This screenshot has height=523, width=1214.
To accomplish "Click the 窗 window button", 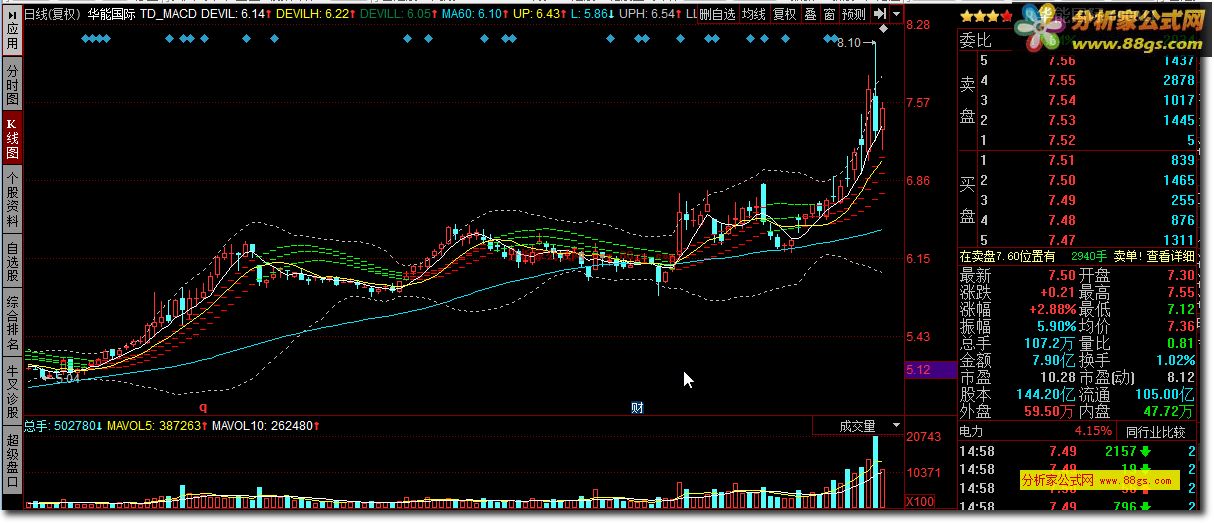I will pos(829,15).
